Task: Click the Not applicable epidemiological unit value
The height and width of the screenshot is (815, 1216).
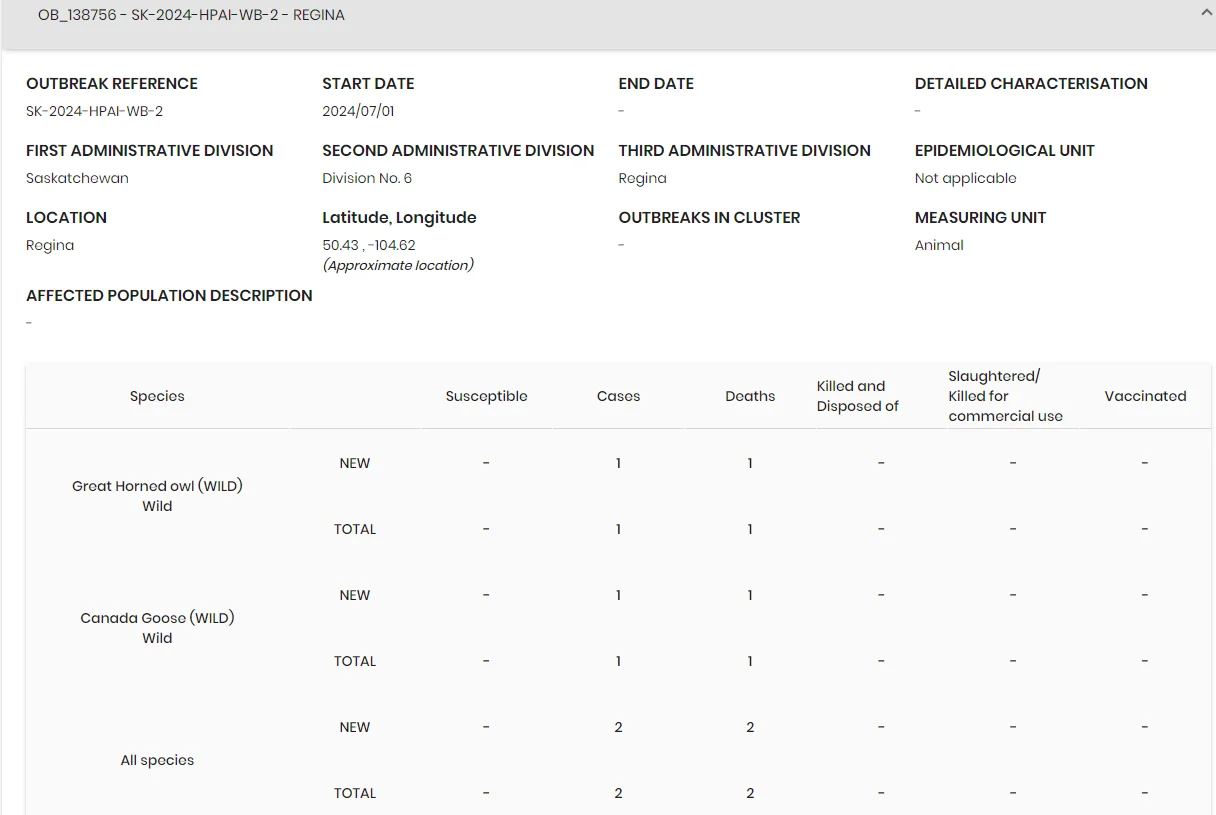Action: (x=965, y=178)
